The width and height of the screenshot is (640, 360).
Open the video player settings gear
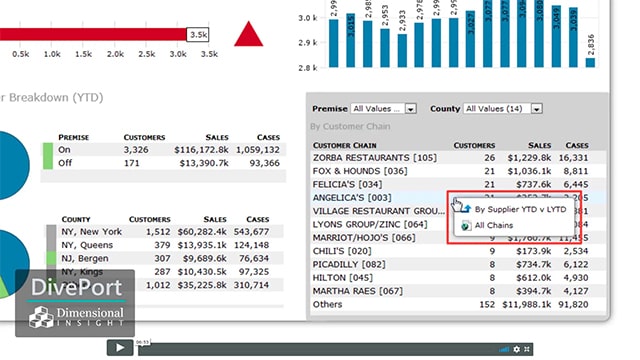[x=517, y=349]
